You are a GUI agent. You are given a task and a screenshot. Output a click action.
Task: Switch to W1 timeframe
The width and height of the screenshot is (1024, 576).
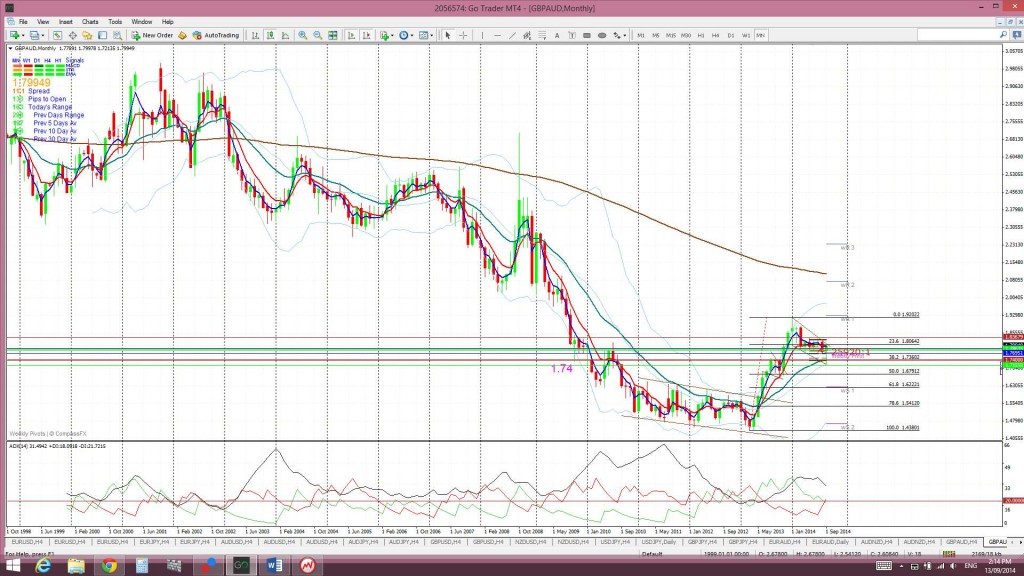click(746, 35)
